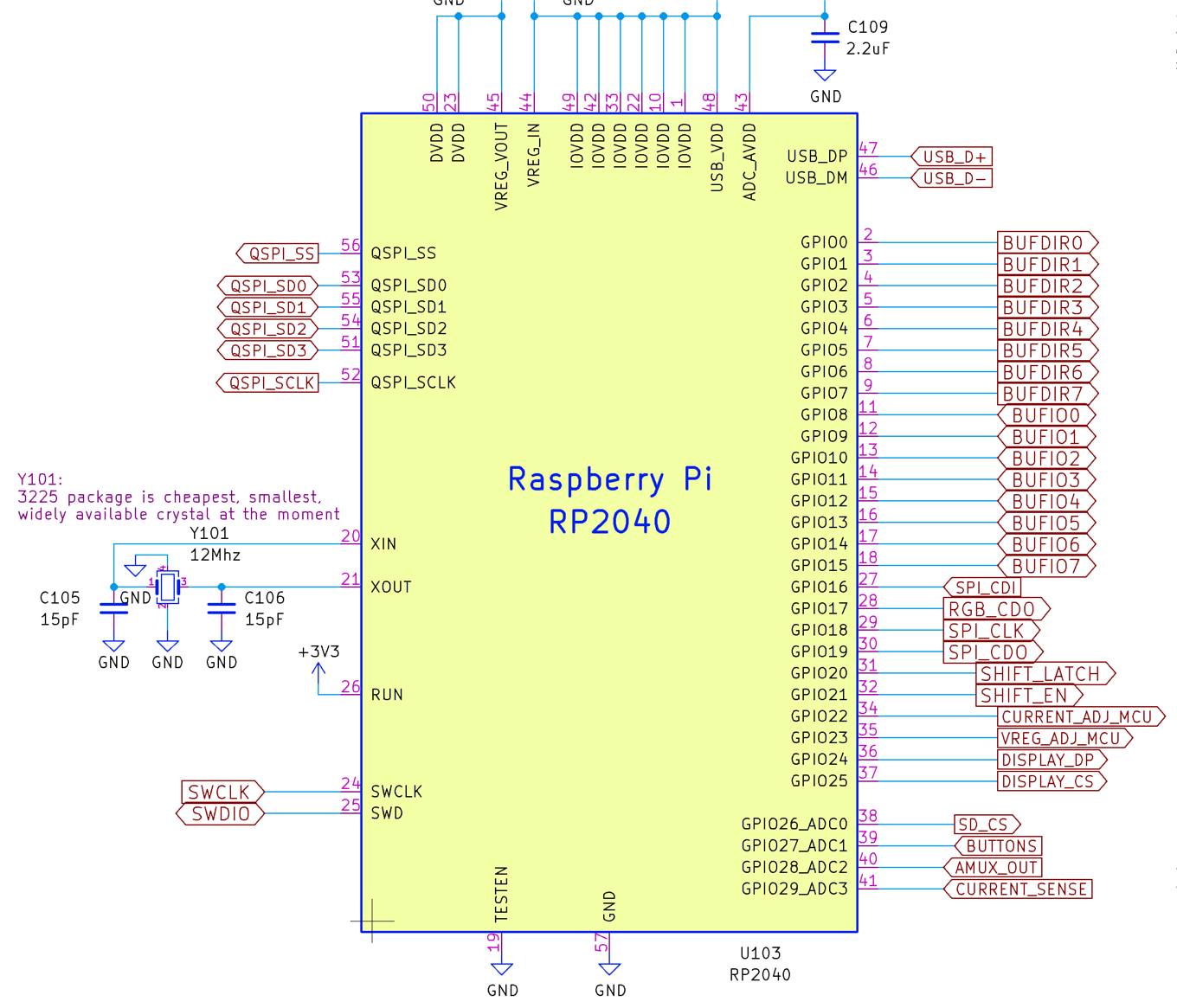Click the '2.2uF' value of C109

point(868,48)
